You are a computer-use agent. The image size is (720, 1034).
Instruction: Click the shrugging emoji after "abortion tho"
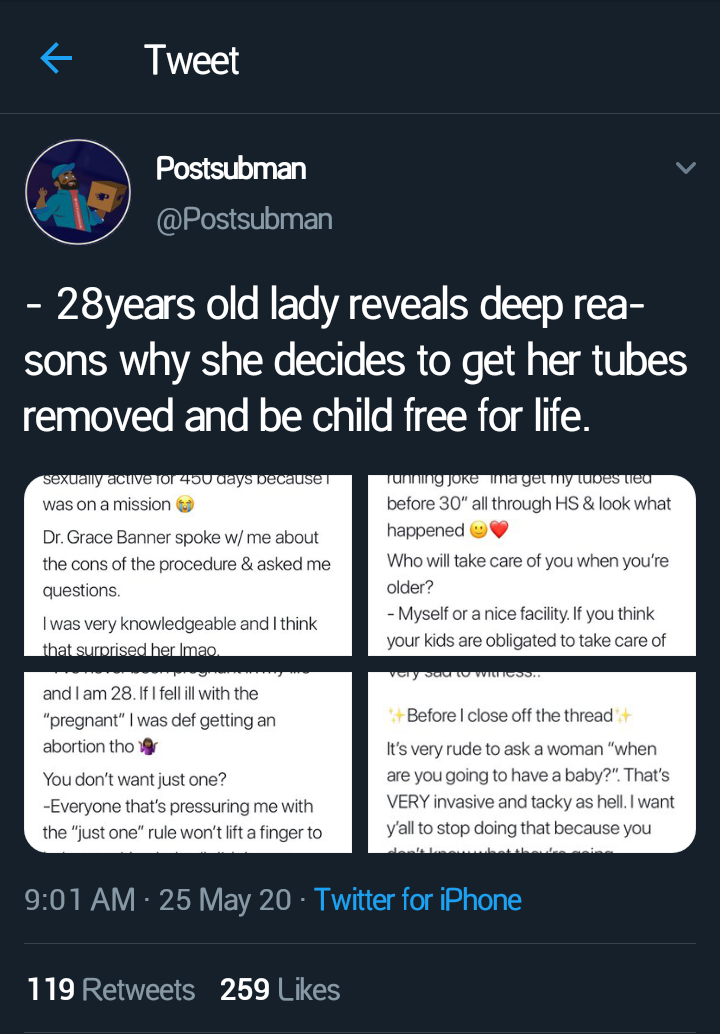click(149, 746)
